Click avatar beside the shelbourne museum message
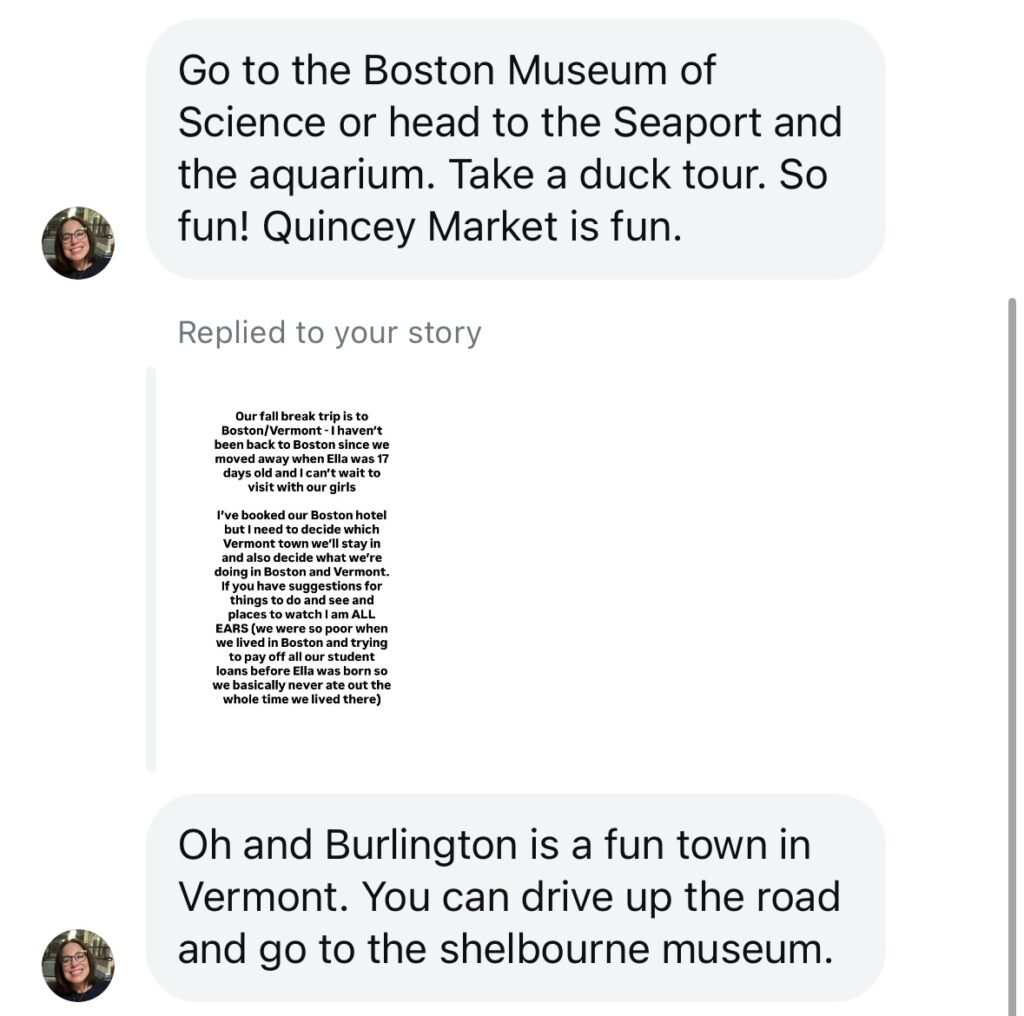 click(x=78, y=964)
